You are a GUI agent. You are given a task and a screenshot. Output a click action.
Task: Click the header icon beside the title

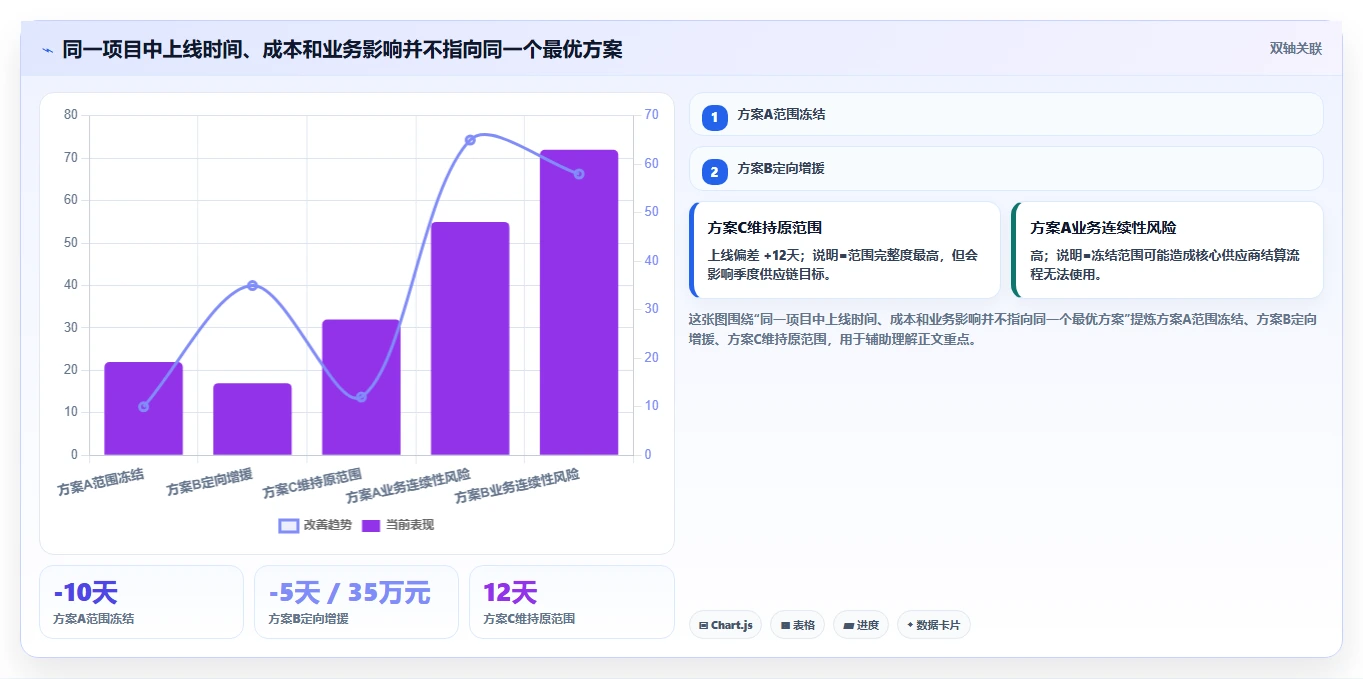point(47,49)
